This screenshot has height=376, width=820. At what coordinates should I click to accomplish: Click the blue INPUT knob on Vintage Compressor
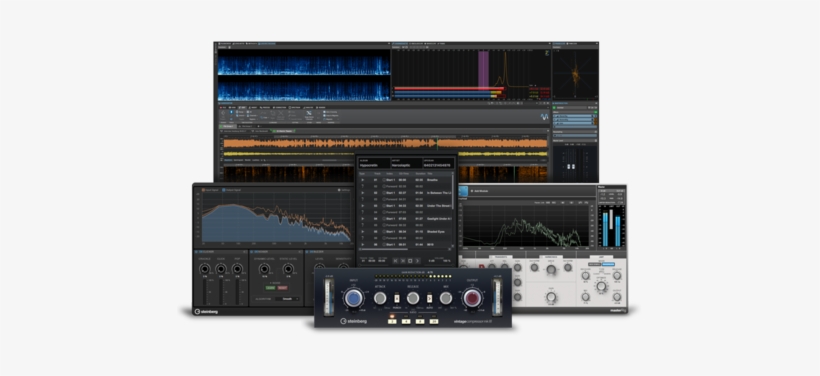(353, 298)
